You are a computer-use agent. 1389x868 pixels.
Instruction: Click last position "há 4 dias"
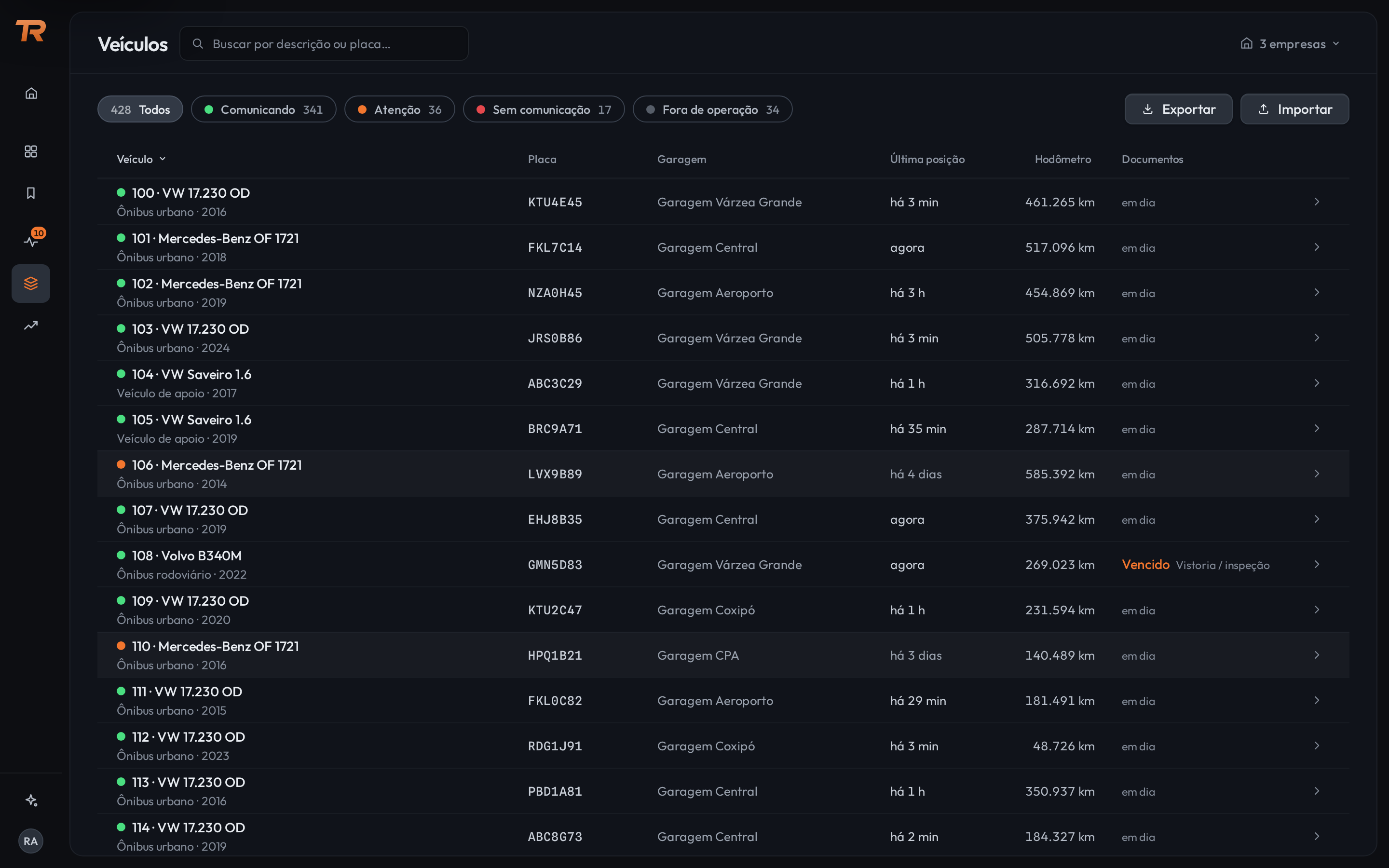916,474
